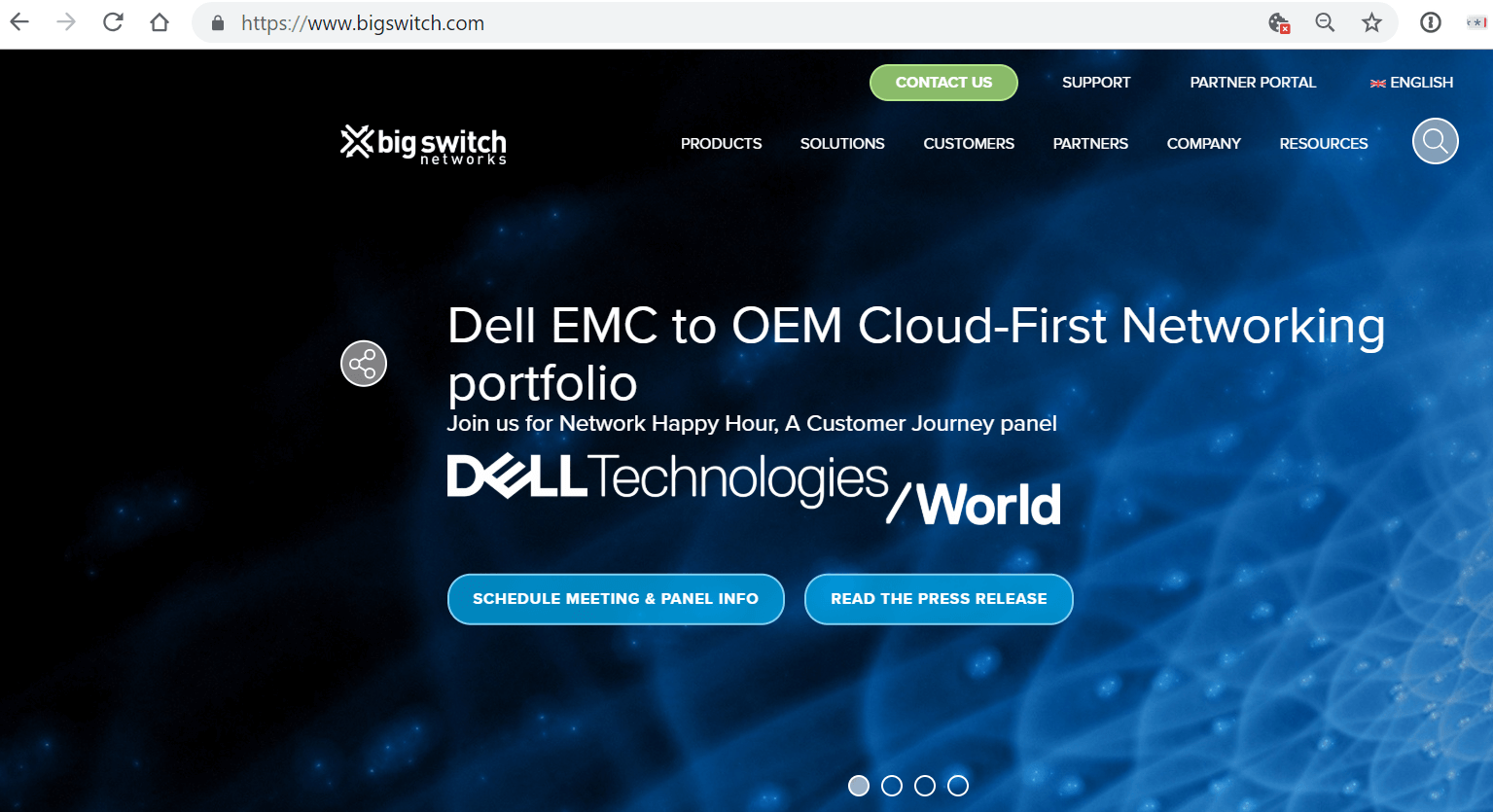Select the first carousel slide dot
The width and height of the screenshot is (1493, 812).
(x=859, y=786)
